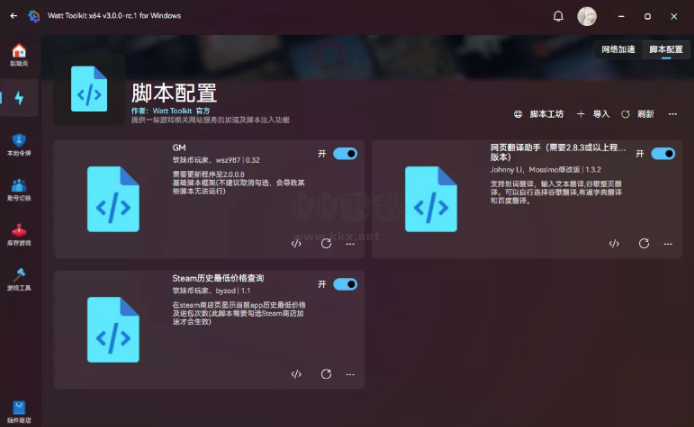Open more options for 网页翻译助手 script
Viewport: 694px width, 427px height.
point(668,244)
